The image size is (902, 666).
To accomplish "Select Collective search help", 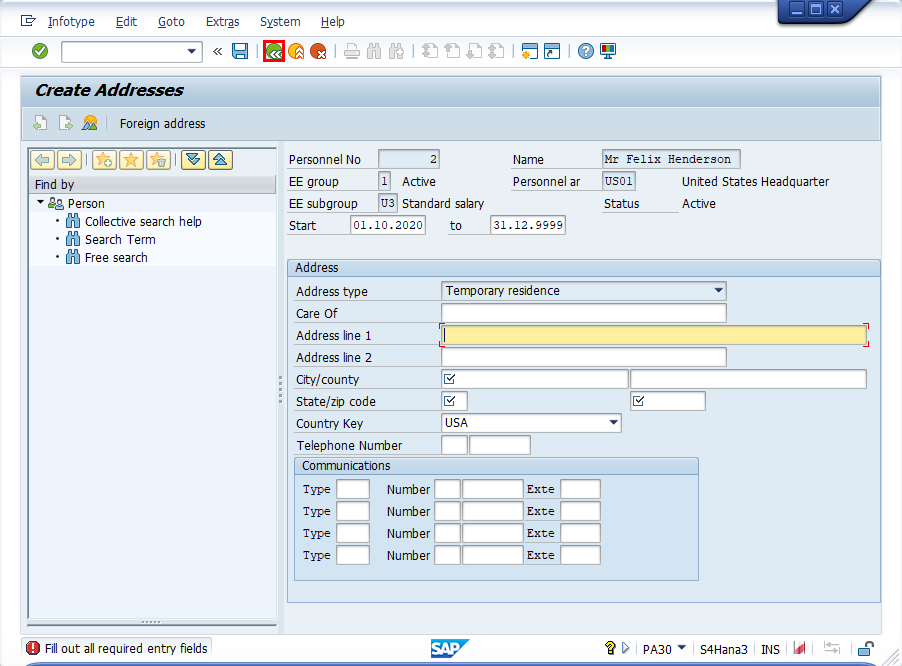I will 143,221.
